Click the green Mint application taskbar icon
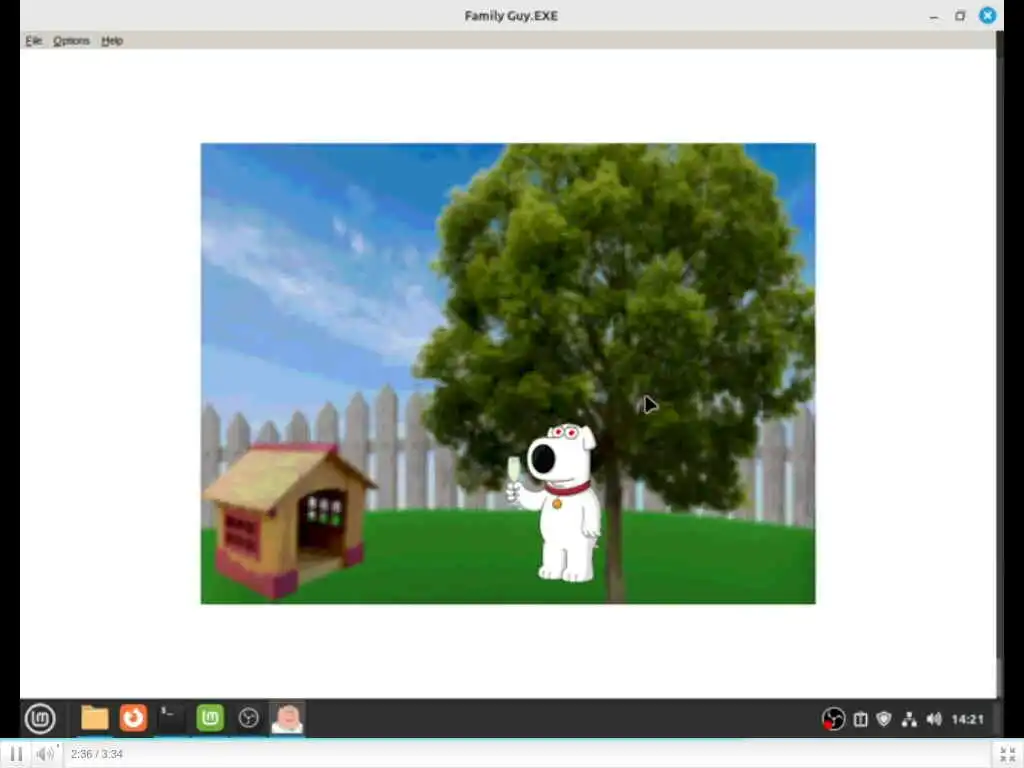 pyautogui.click(x=210, y=718)
